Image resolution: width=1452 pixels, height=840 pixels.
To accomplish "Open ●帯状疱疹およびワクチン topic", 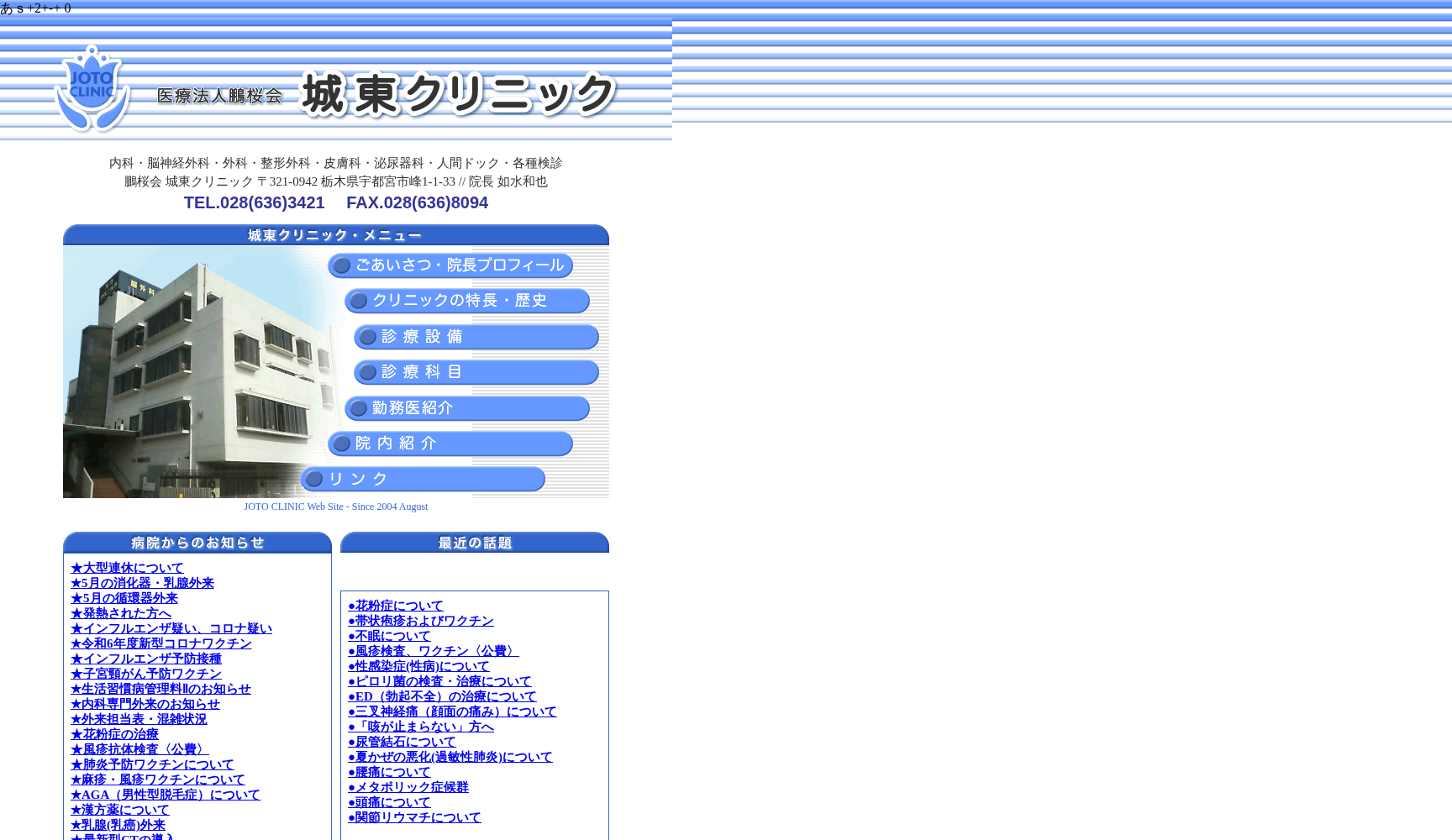I will click(x=420, y=621).
